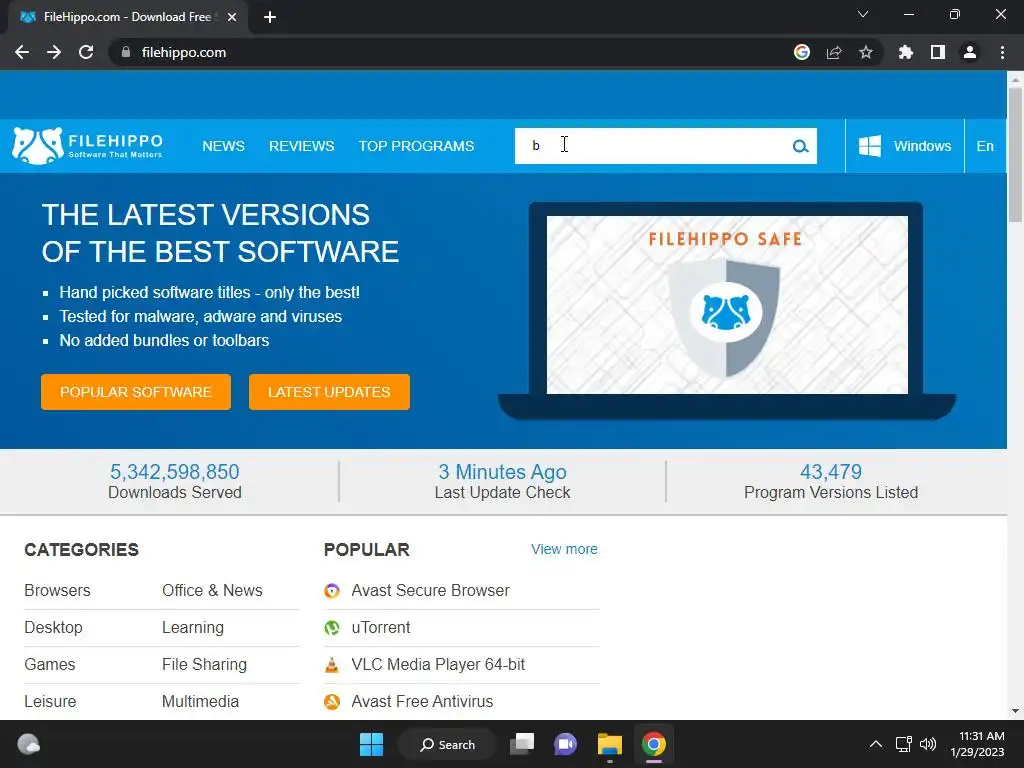Click the network tray icon
Viewport: 1024px width, 768px height.
pyautogui.click(x=904, y=744)
